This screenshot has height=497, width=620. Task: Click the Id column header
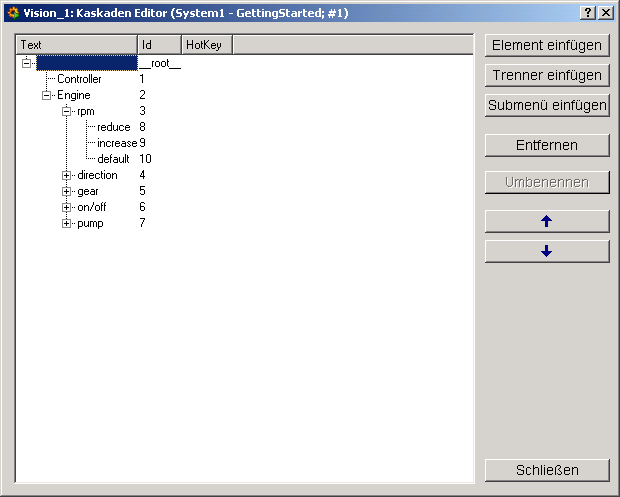pos(159,45)
